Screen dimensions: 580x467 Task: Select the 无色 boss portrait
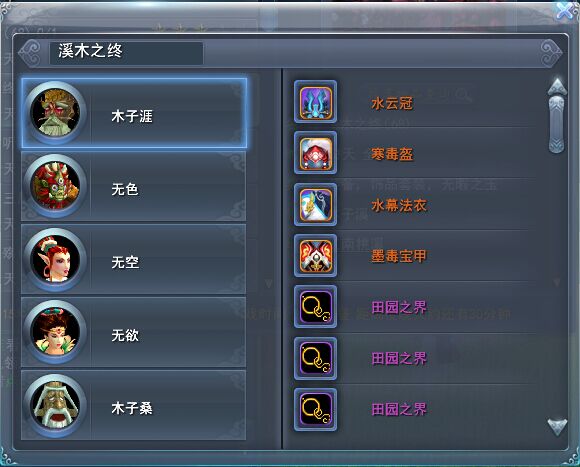coord(55,186)
